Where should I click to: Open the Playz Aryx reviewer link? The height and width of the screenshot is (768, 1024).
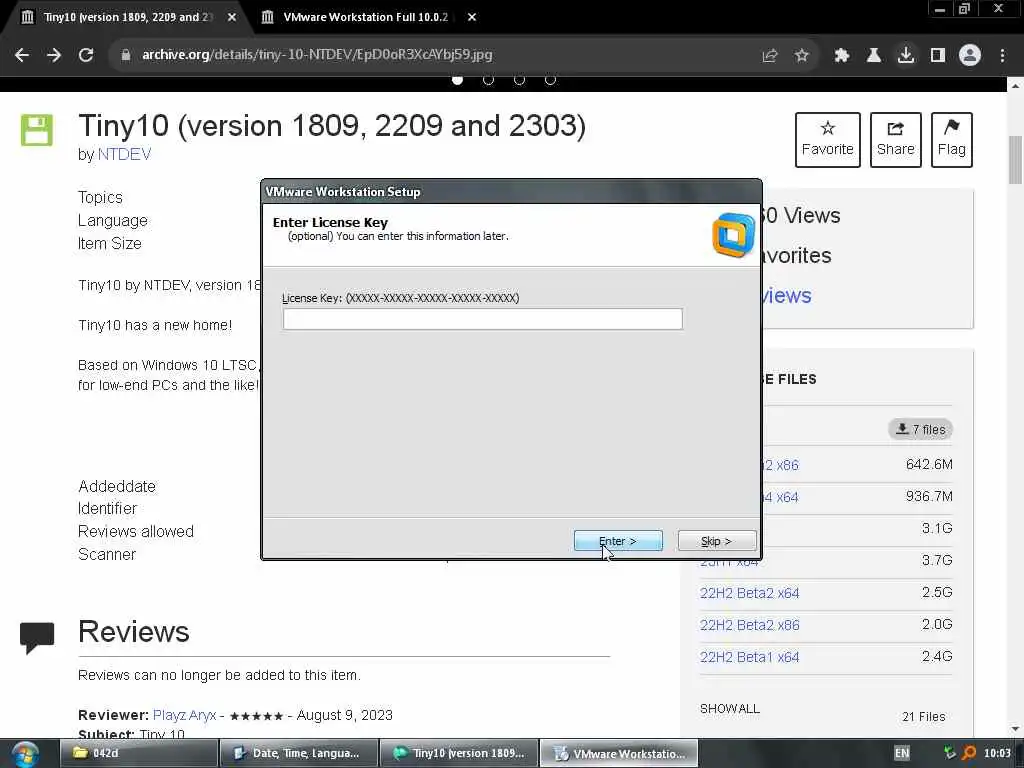[184, 715]
